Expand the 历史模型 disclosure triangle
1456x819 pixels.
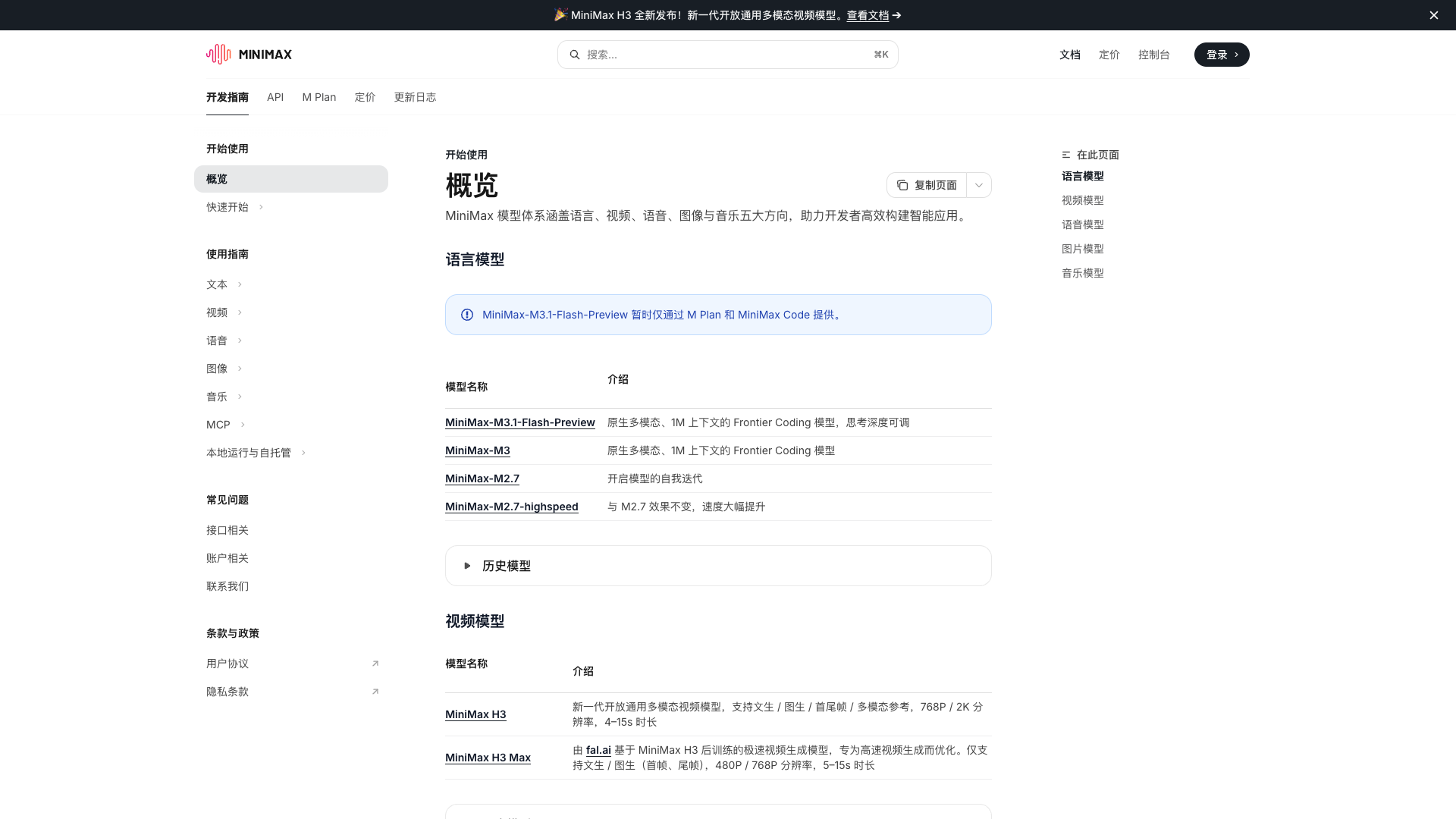tap(467, 566)
